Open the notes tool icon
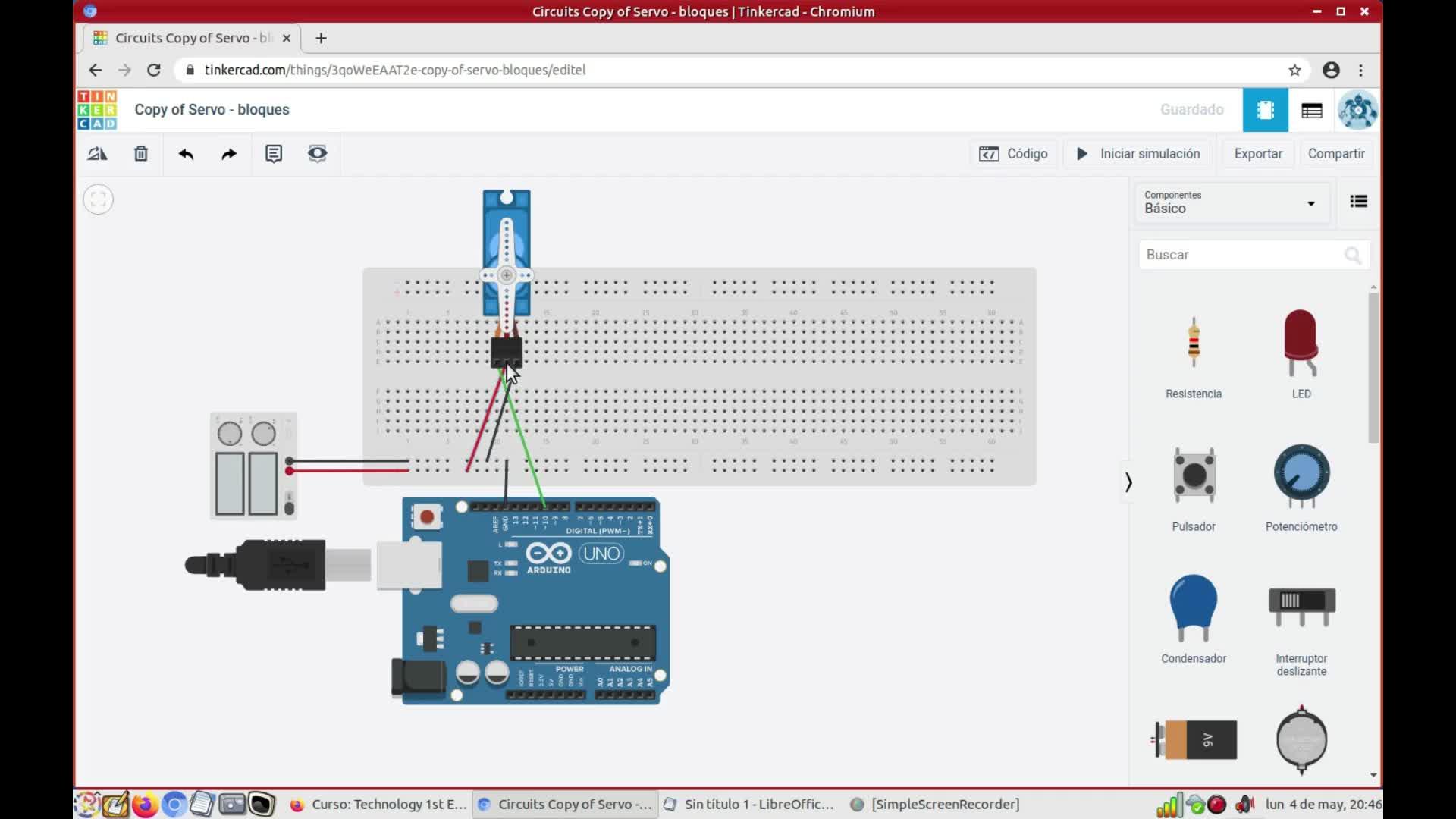 tap(274, 154)
